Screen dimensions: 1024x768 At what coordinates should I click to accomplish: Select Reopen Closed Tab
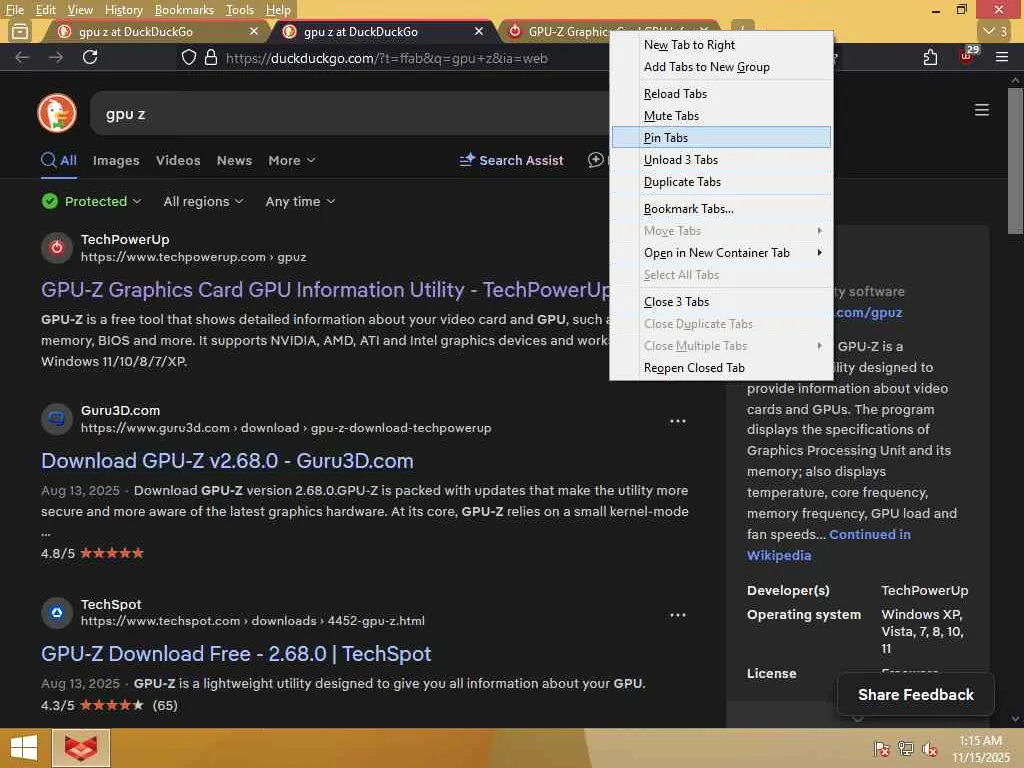pyautogui.click(x=722, y=368)
